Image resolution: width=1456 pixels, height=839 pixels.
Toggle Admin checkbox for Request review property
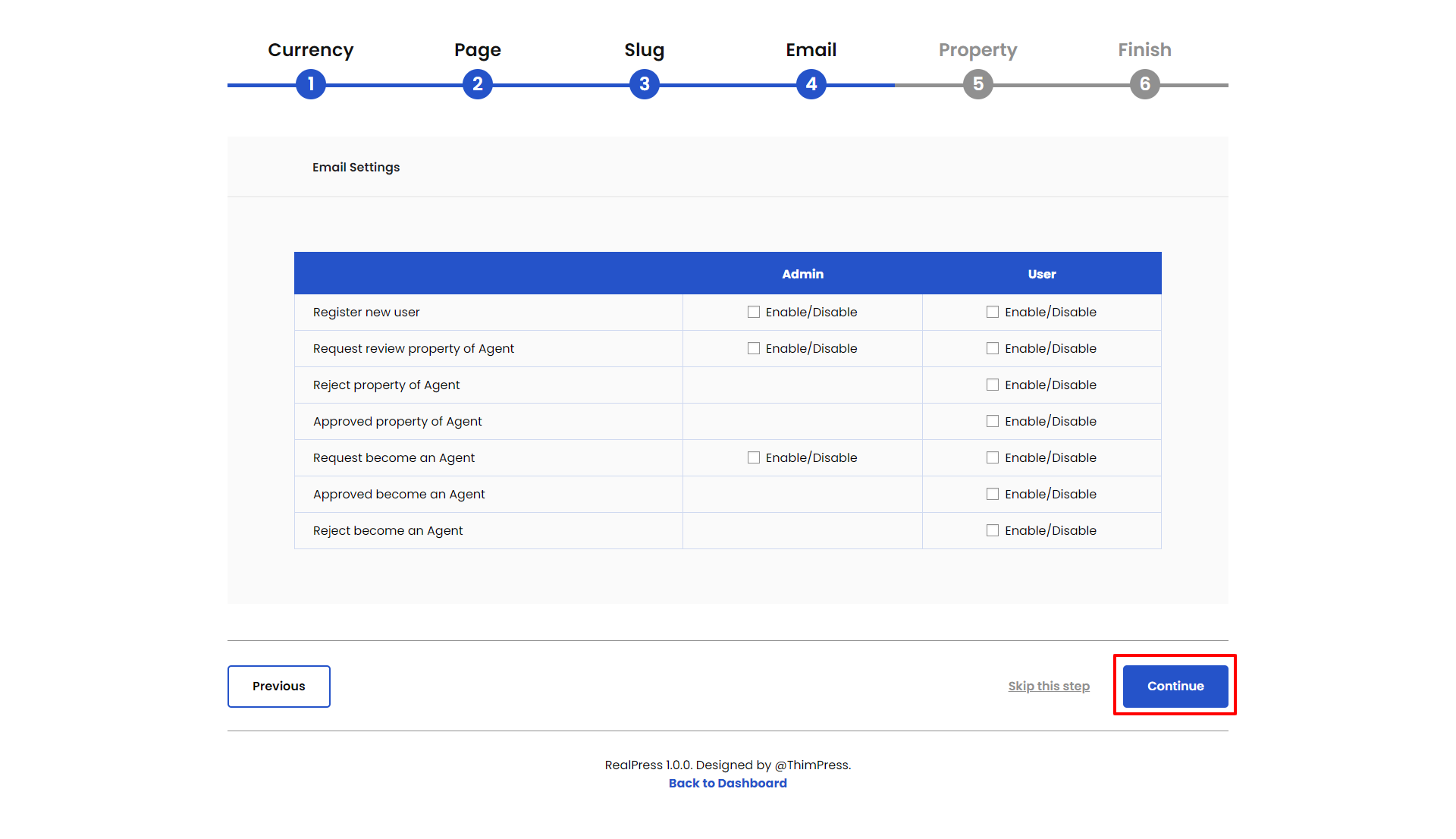point(754,348)
